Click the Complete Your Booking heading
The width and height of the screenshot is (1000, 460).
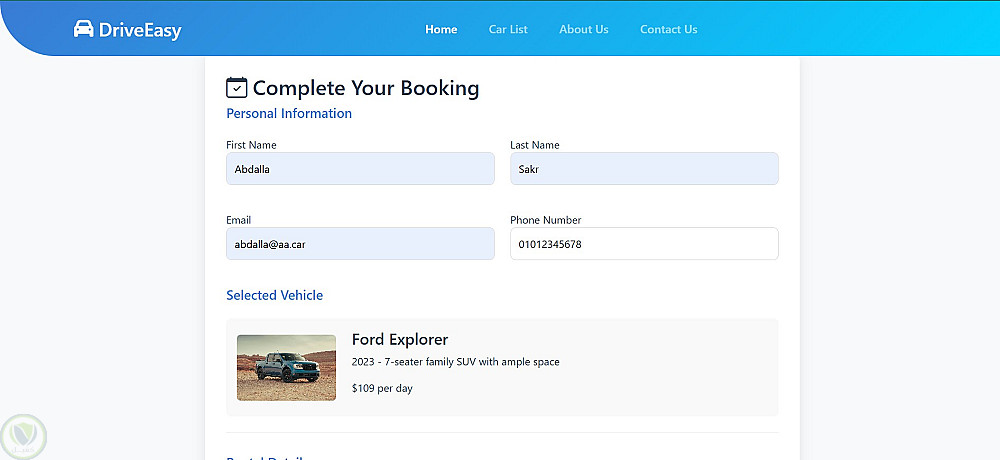pos(366,88)
